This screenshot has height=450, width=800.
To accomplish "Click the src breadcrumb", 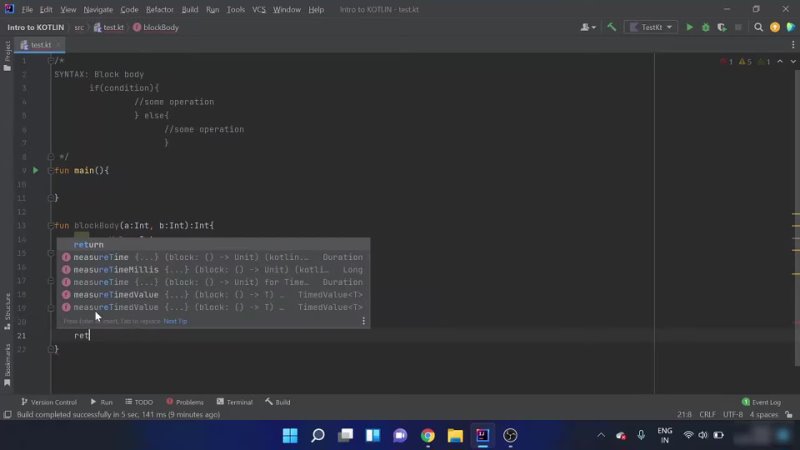I will coord(79,28).
